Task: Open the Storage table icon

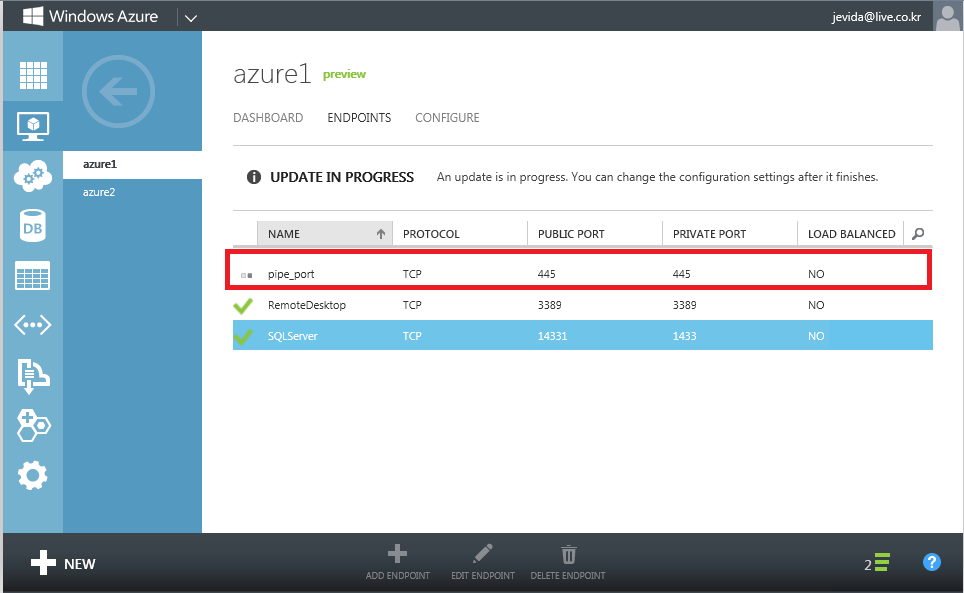Action: [33, 276]
